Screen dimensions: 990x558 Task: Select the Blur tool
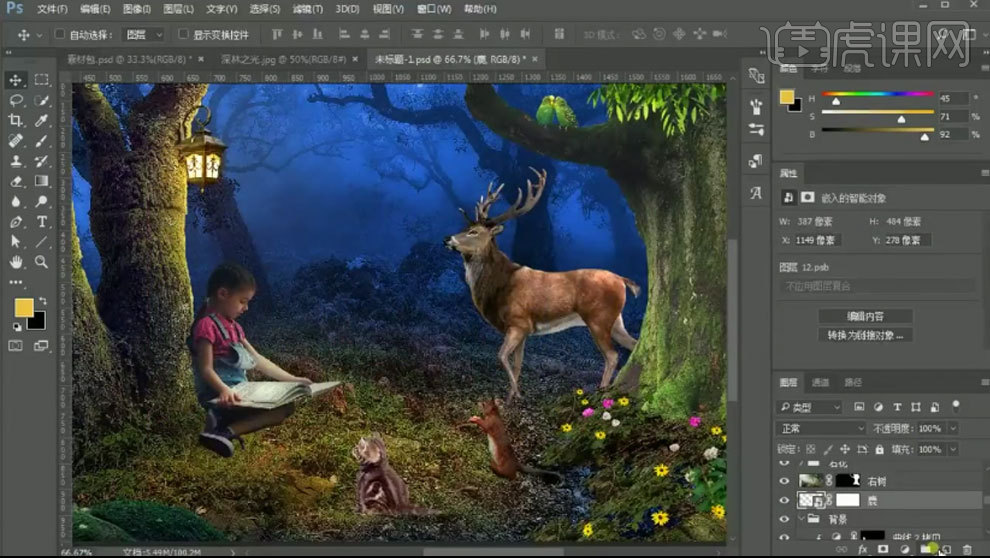[x=16, y=201]
